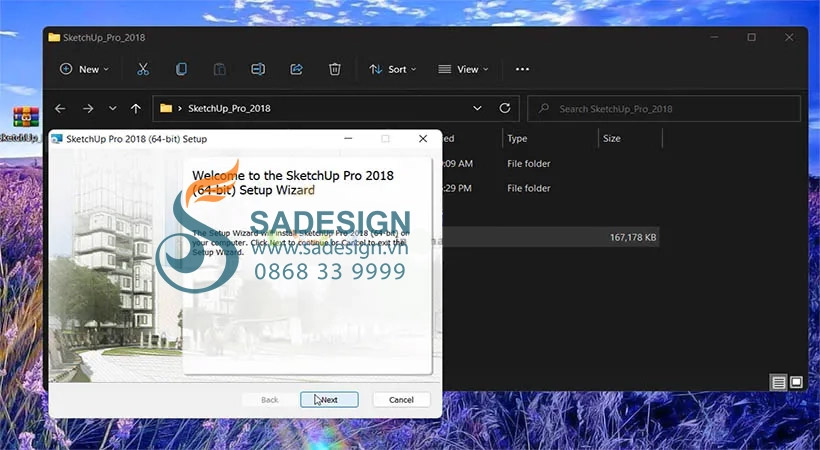Click the Paste clipboard icon
The image size is (820, 450).
pos(220,69)
